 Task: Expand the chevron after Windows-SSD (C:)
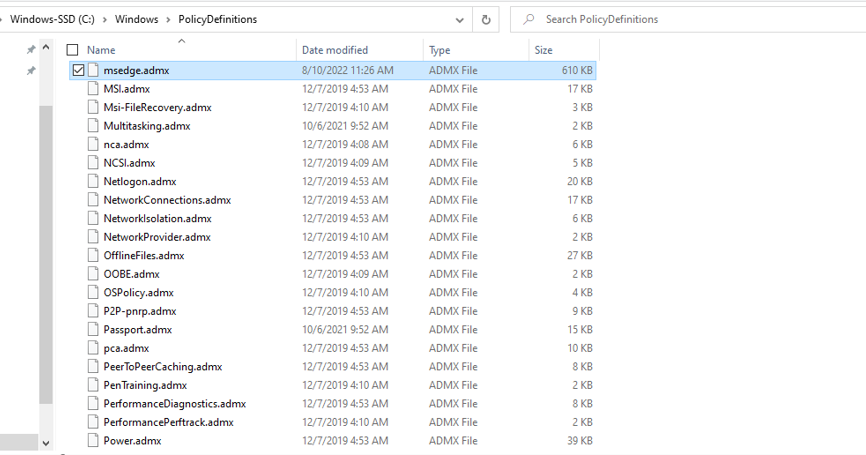pos(104,19)
